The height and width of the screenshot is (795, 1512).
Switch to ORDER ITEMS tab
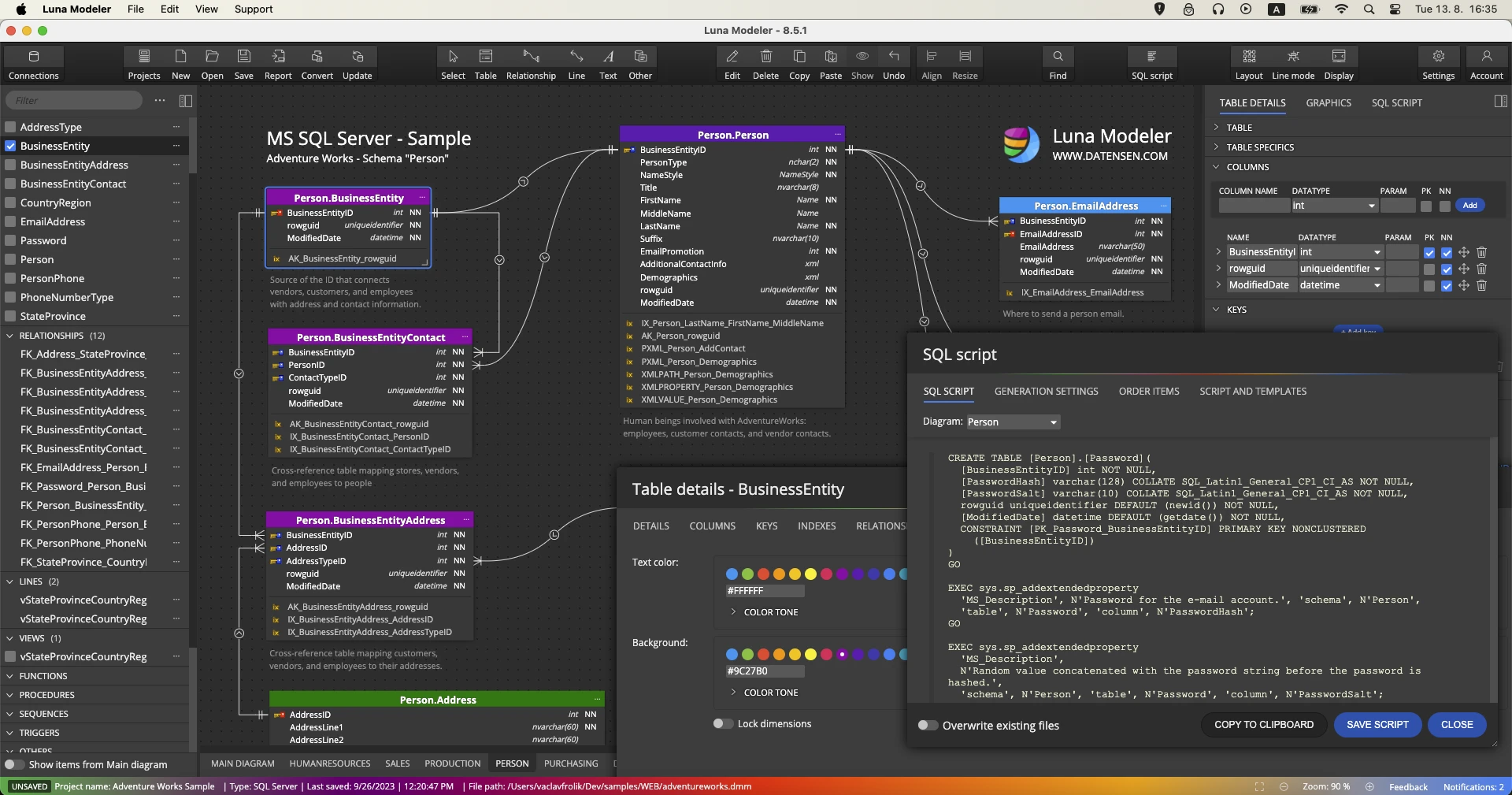[1149, 392]
